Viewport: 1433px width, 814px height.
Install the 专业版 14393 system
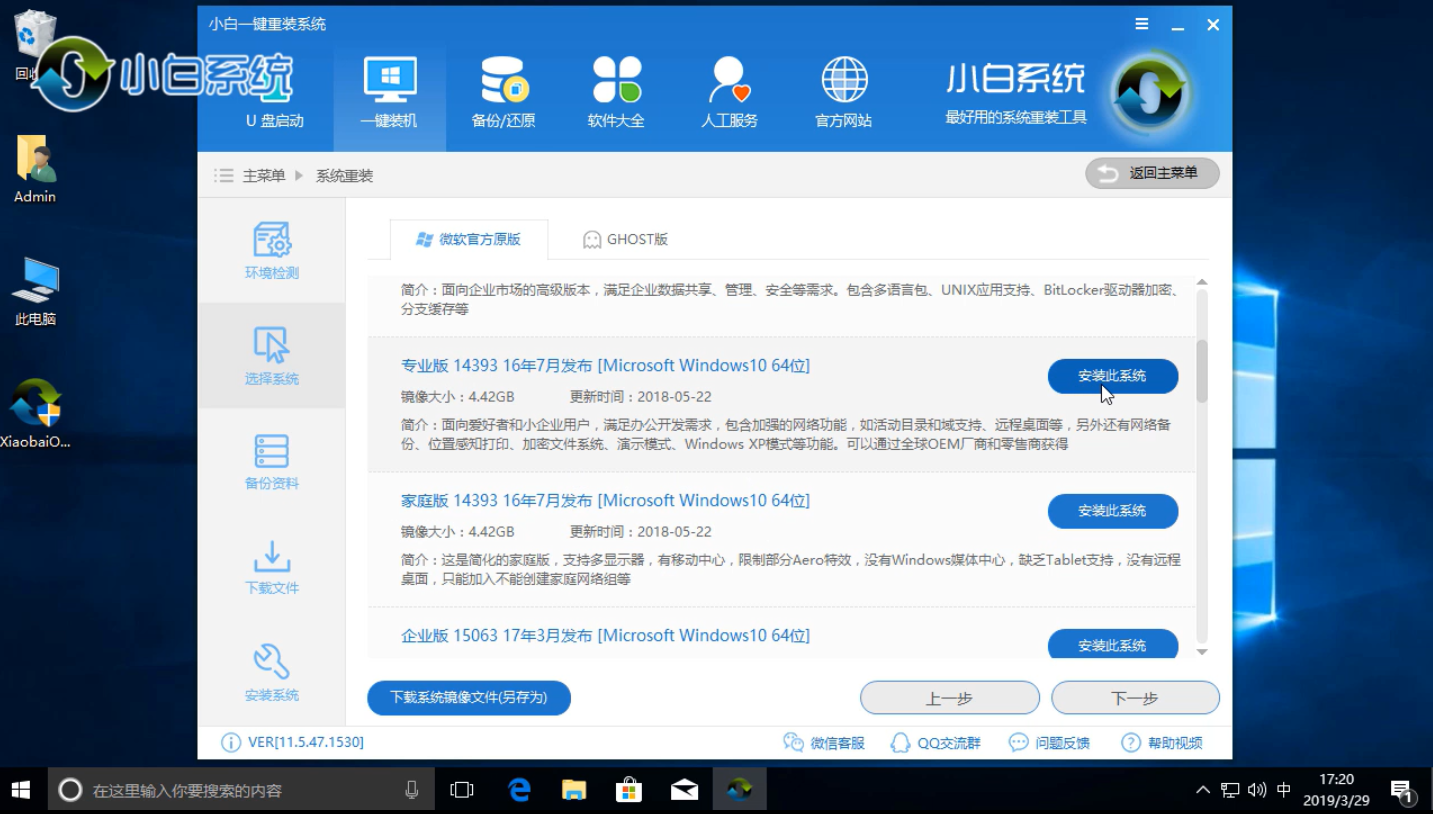coord(1112,376)
